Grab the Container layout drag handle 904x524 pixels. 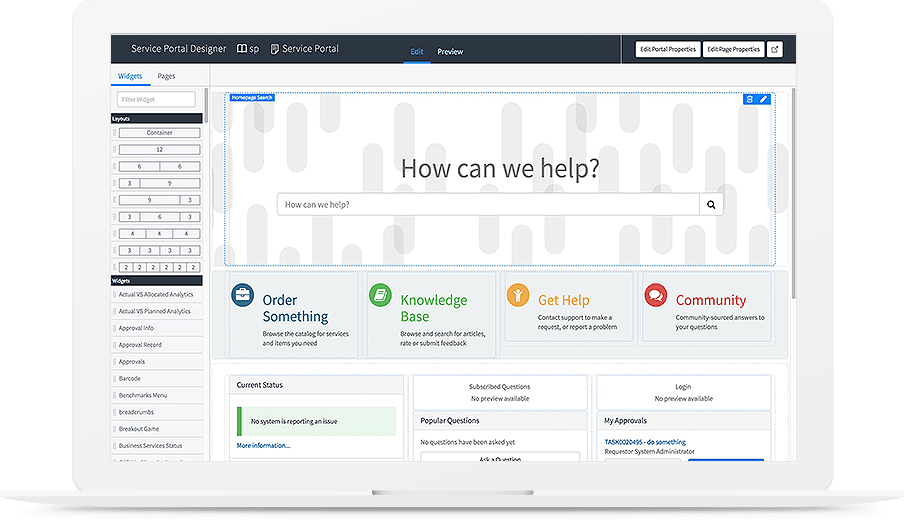tap(114, 133)
